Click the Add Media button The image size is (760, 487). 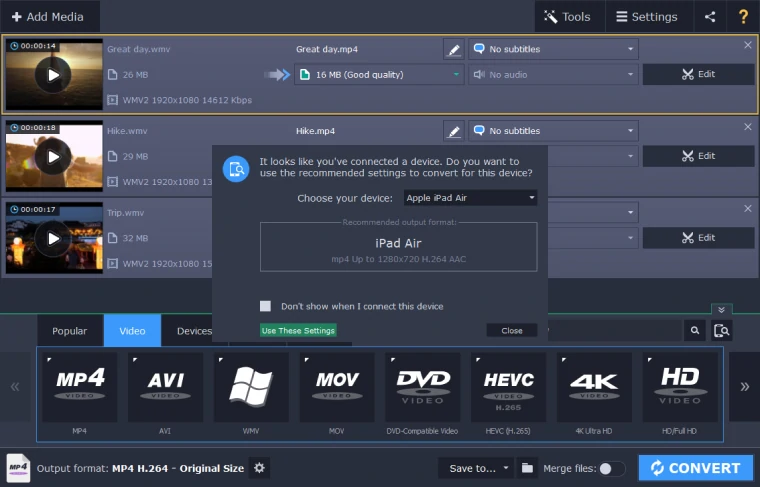pyautogui.click(x=48, y=16)
